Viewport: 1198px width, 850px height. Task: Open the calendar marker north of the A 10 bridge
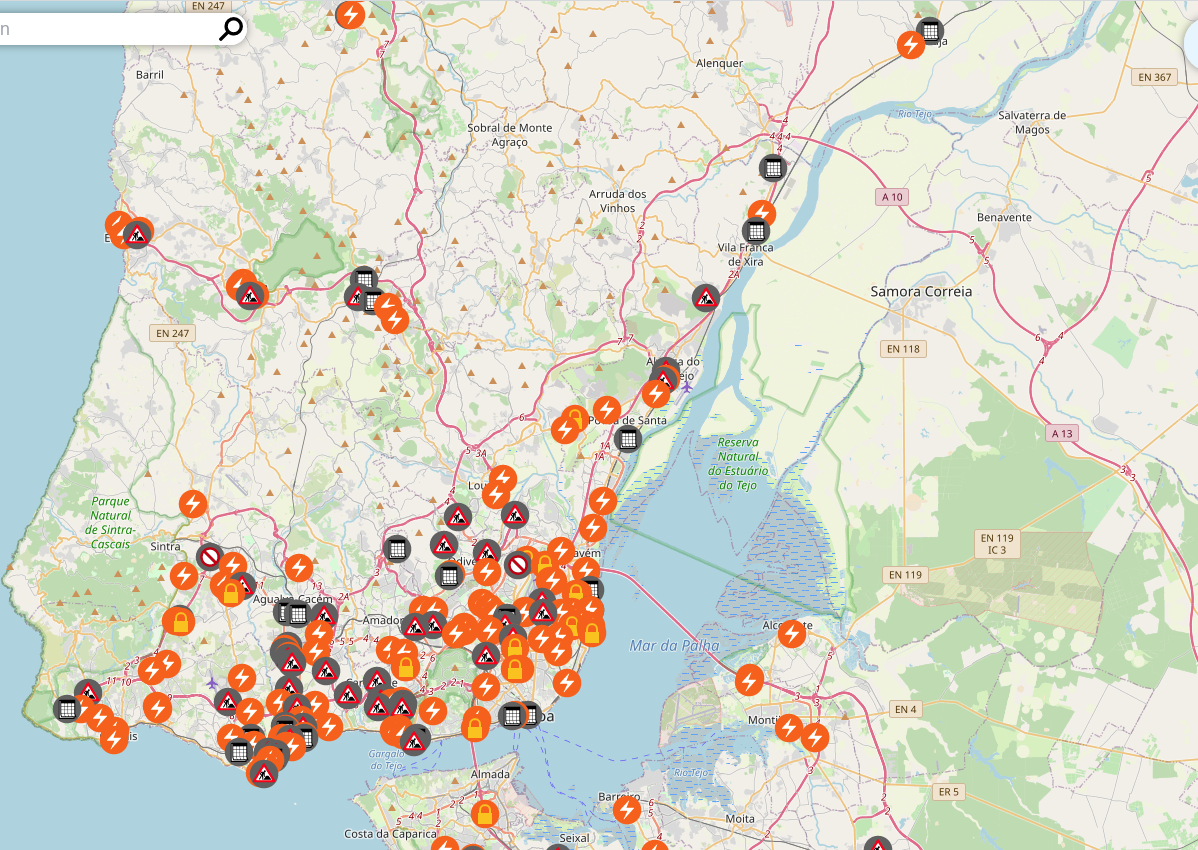(772, 167)
